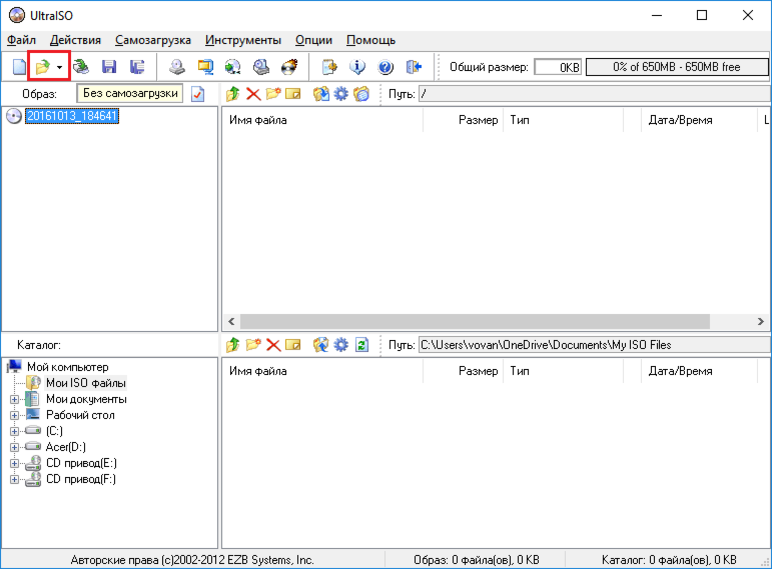Create a new image with the blank page icon
772x569 pixels.
click(19, 67)
